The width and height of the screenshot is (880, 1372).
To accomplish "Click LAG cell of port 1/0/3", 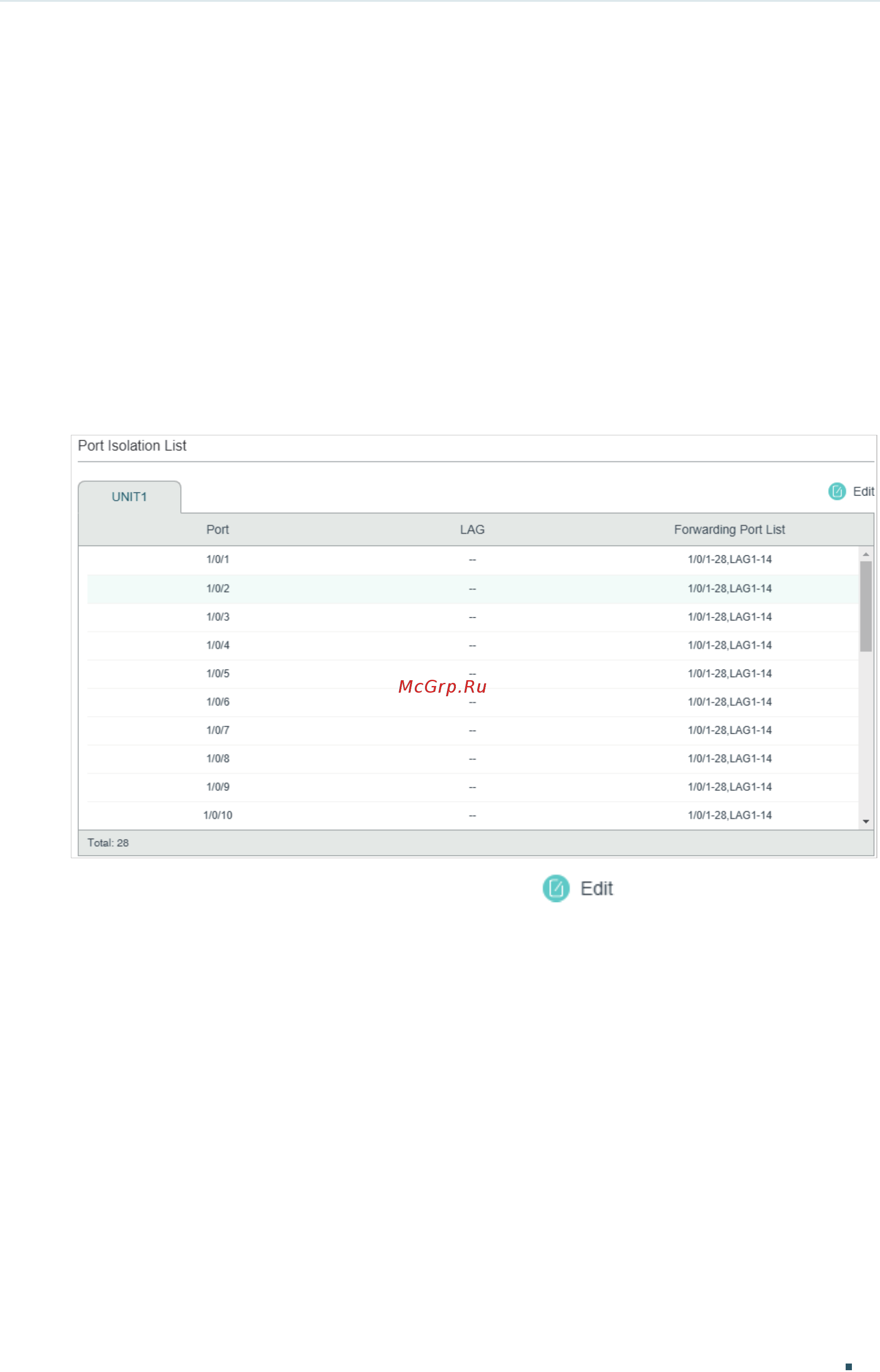I will 473,617.
